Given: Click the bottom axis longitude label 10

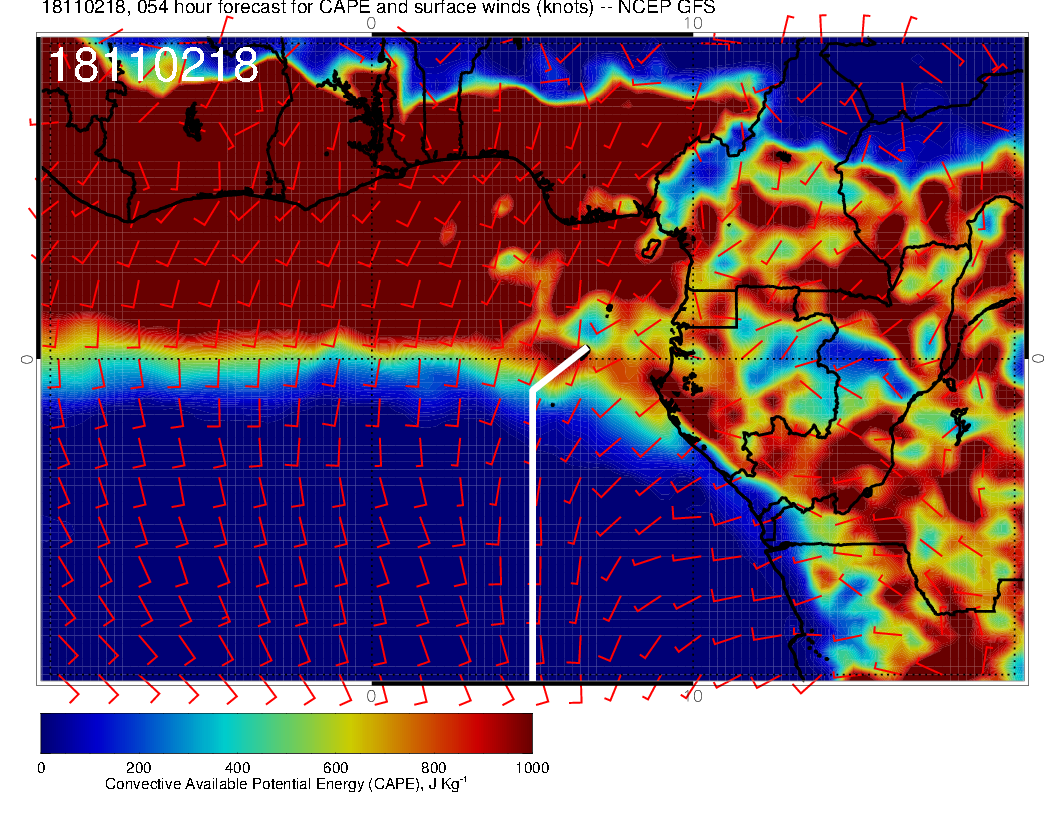Looking at the screenshot, I should tap(697, 695).
